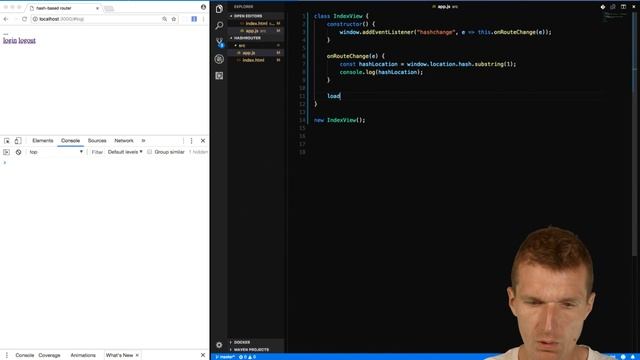Bookmark the page with the star icon
Screen dimensions: 640x360
[173, 19]
